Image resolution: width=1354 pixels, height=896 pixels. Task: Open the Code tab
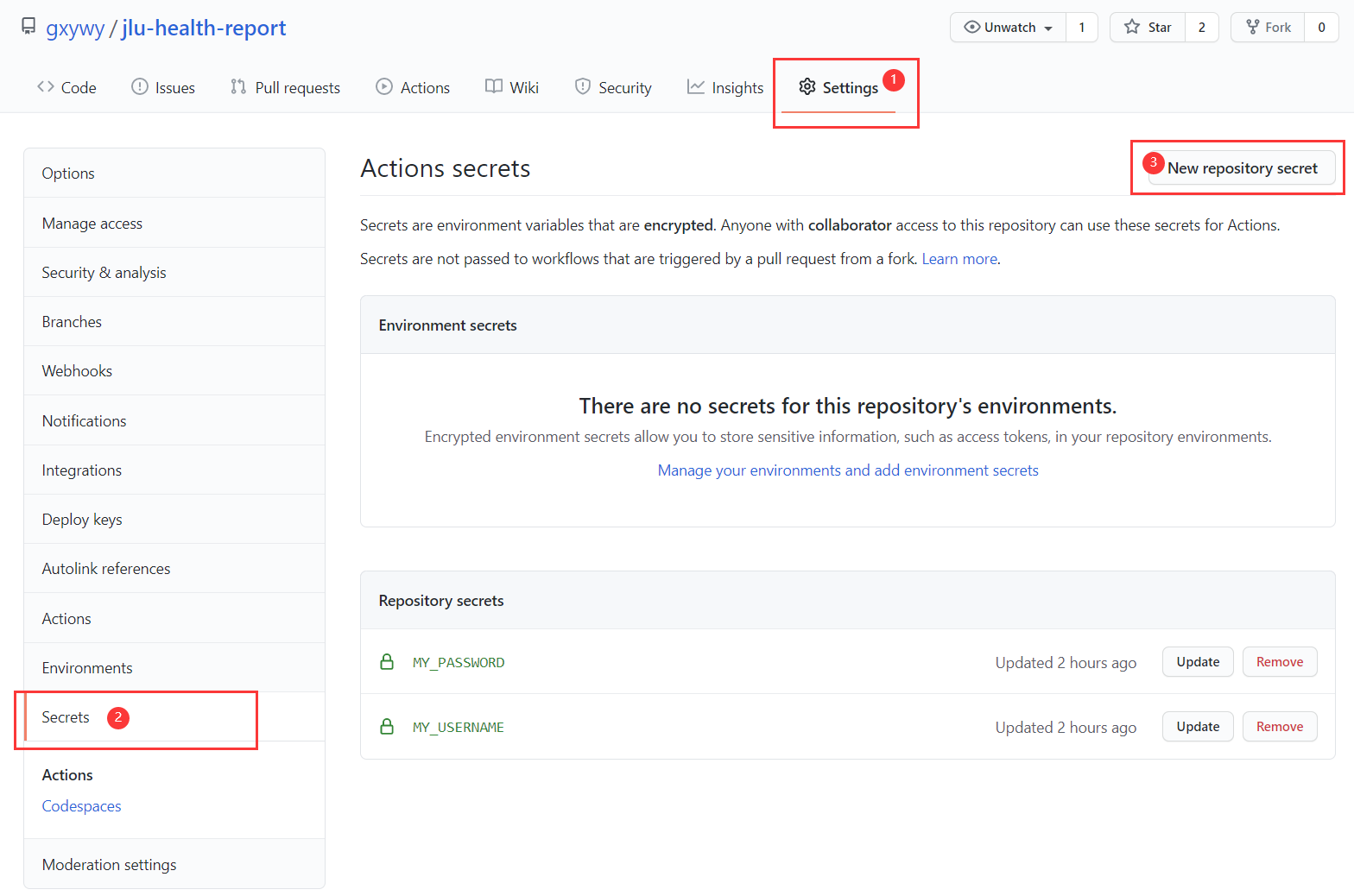pos(66,87)
